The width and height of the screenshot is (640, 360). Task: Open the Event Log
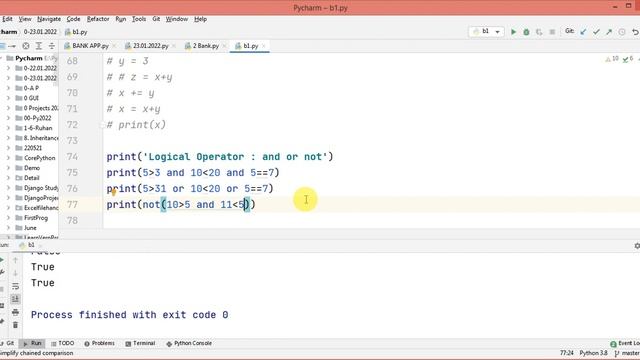point(625,343)
